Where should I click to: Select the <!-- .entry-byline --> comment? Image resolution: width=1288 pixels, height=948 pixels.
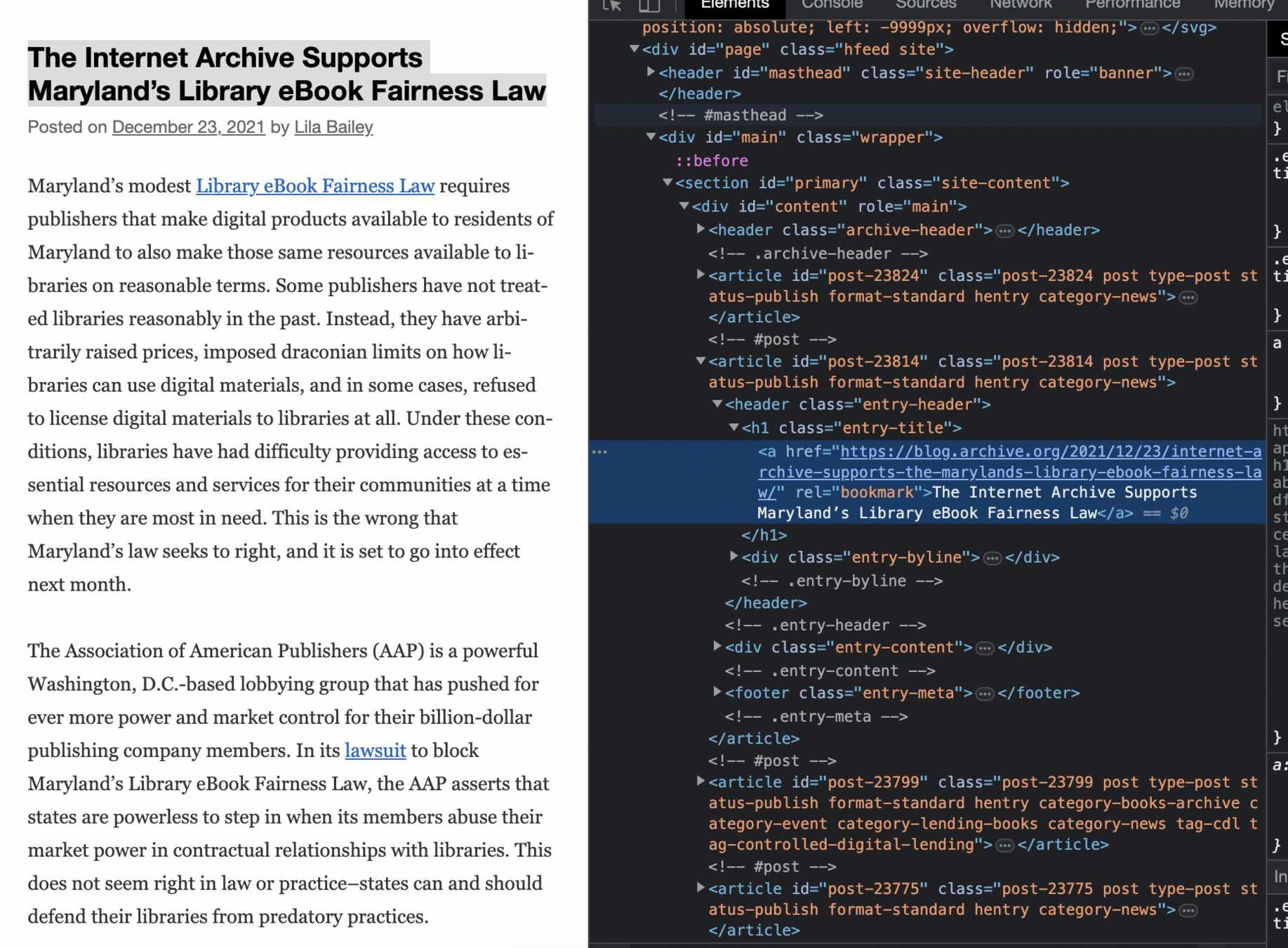842,581
